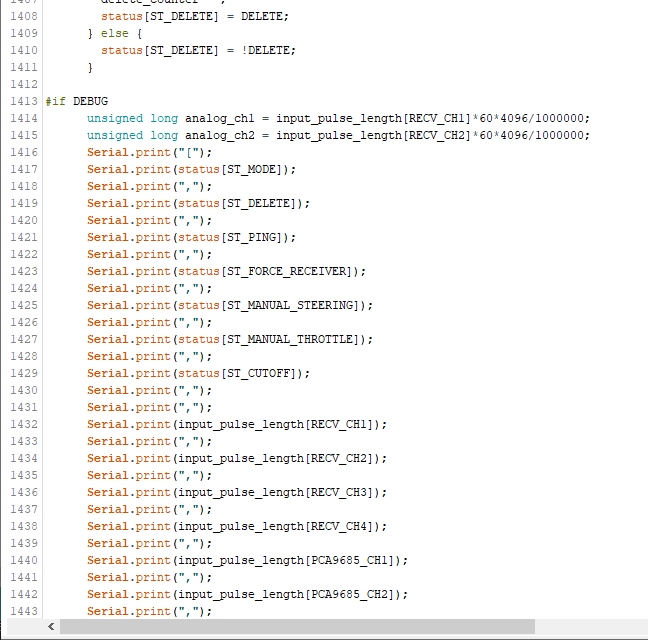Click the horizontal scrollbar left arrow
648x640 pixels.
click(51, 626)
